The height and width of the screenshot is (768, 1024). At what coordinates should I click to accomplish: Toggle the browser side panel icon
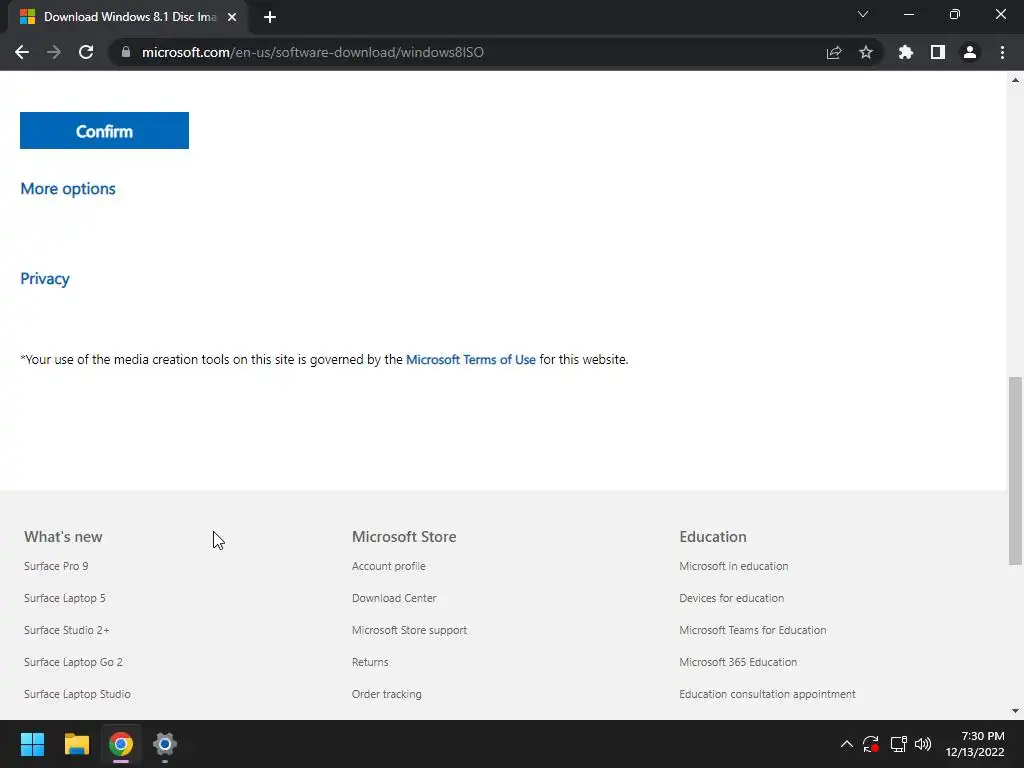pyautogui.click(x=938, y=52)
